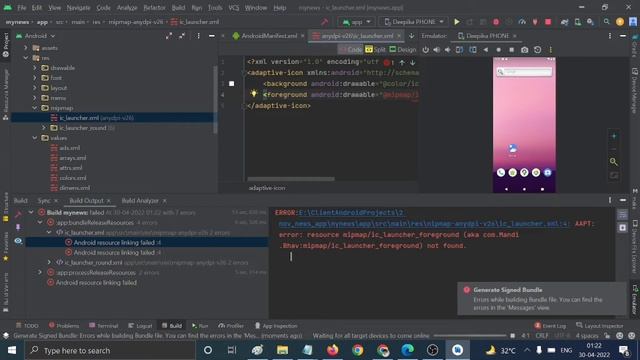Switch editor to Split view

point(376,49)
